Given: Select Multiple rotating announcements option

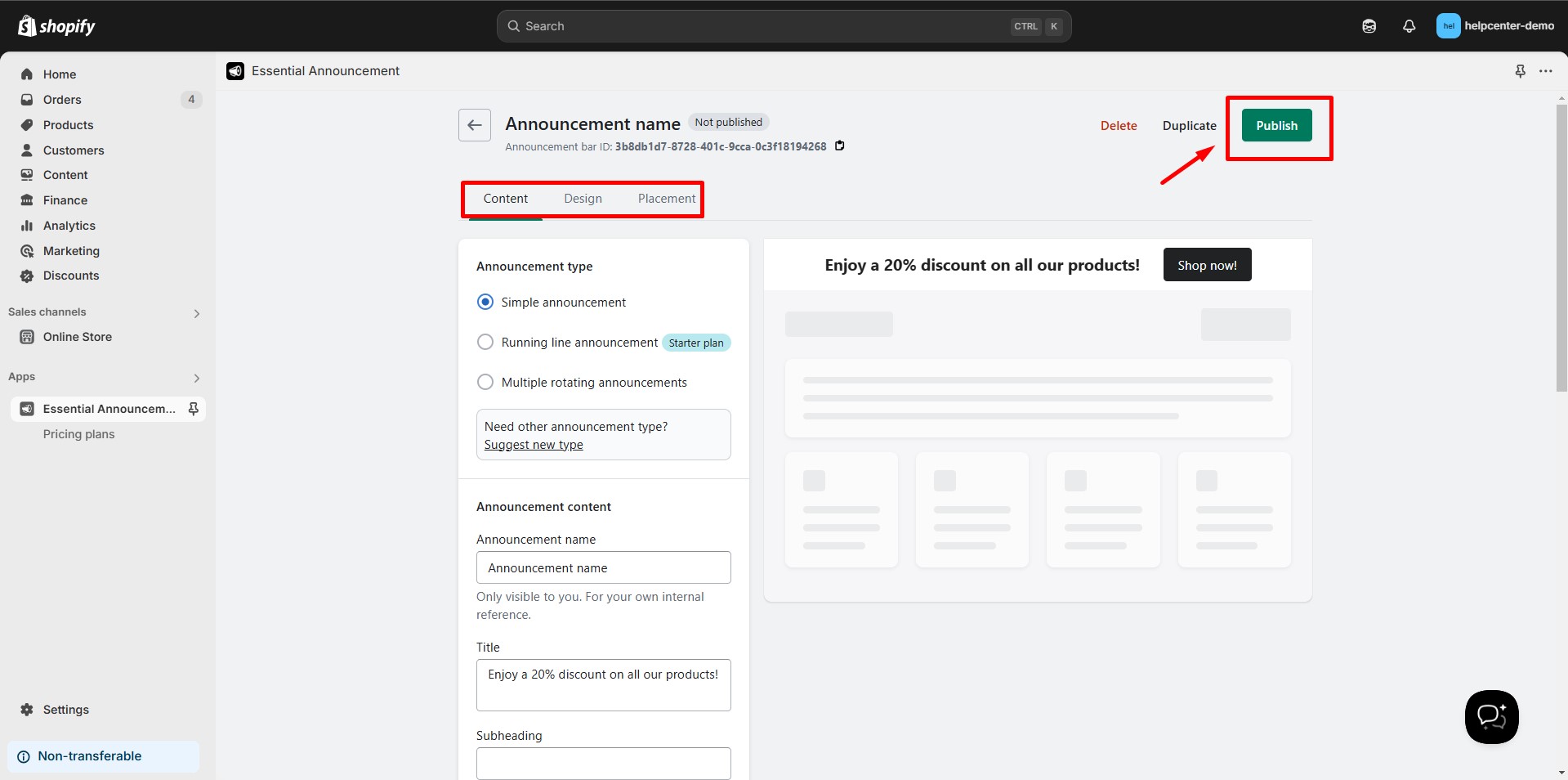Looking at the screenshot, I should [x=485, y=383].
